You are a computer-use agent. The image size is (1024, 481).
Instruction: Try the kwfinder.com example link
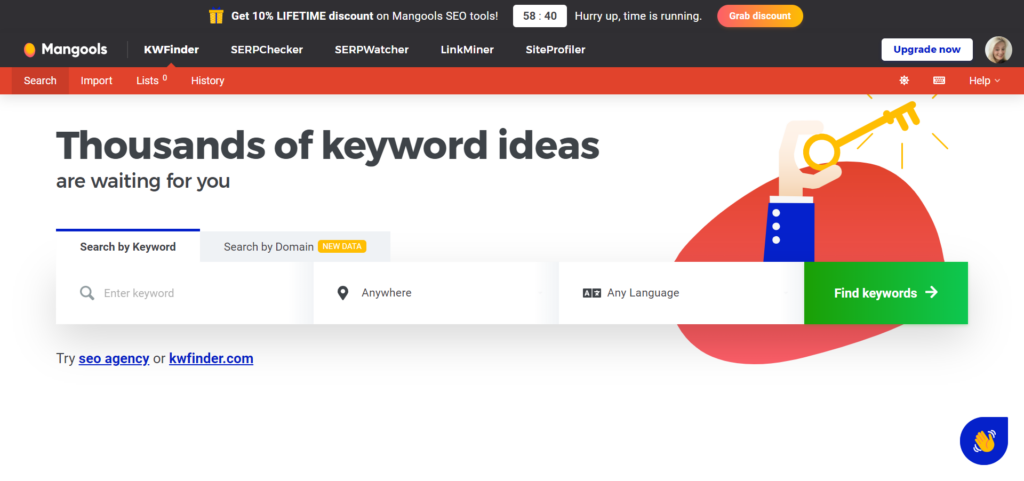tap(211, 358)
